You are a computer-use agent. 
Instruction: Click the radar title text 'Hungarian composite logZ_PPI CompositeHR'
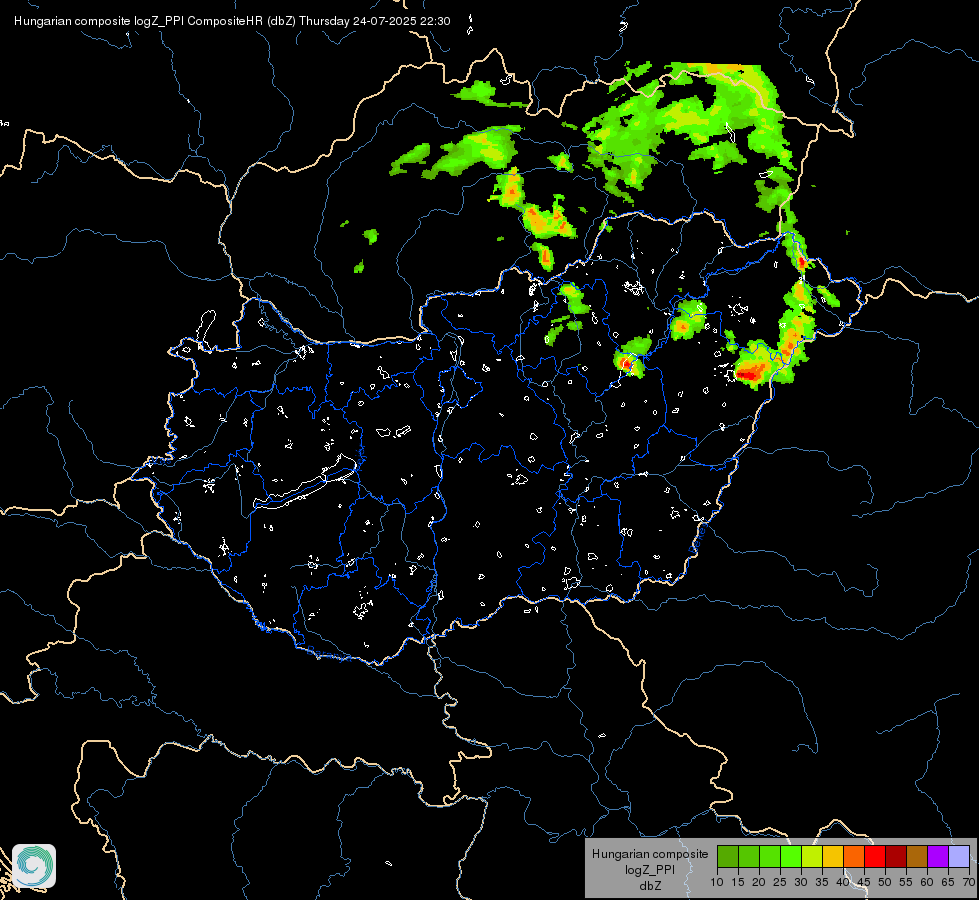coord(139,21)
